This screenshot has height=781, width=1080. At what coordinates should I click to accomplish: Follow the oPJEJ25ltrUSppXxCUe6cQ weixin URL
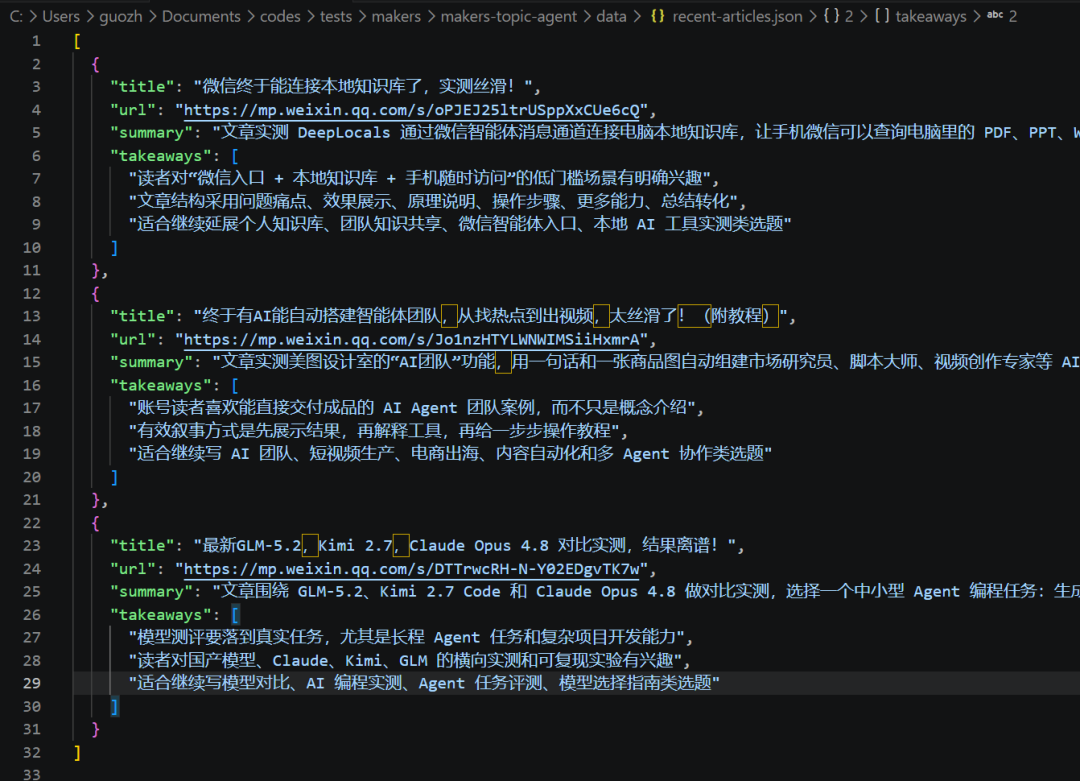(411, 110)
